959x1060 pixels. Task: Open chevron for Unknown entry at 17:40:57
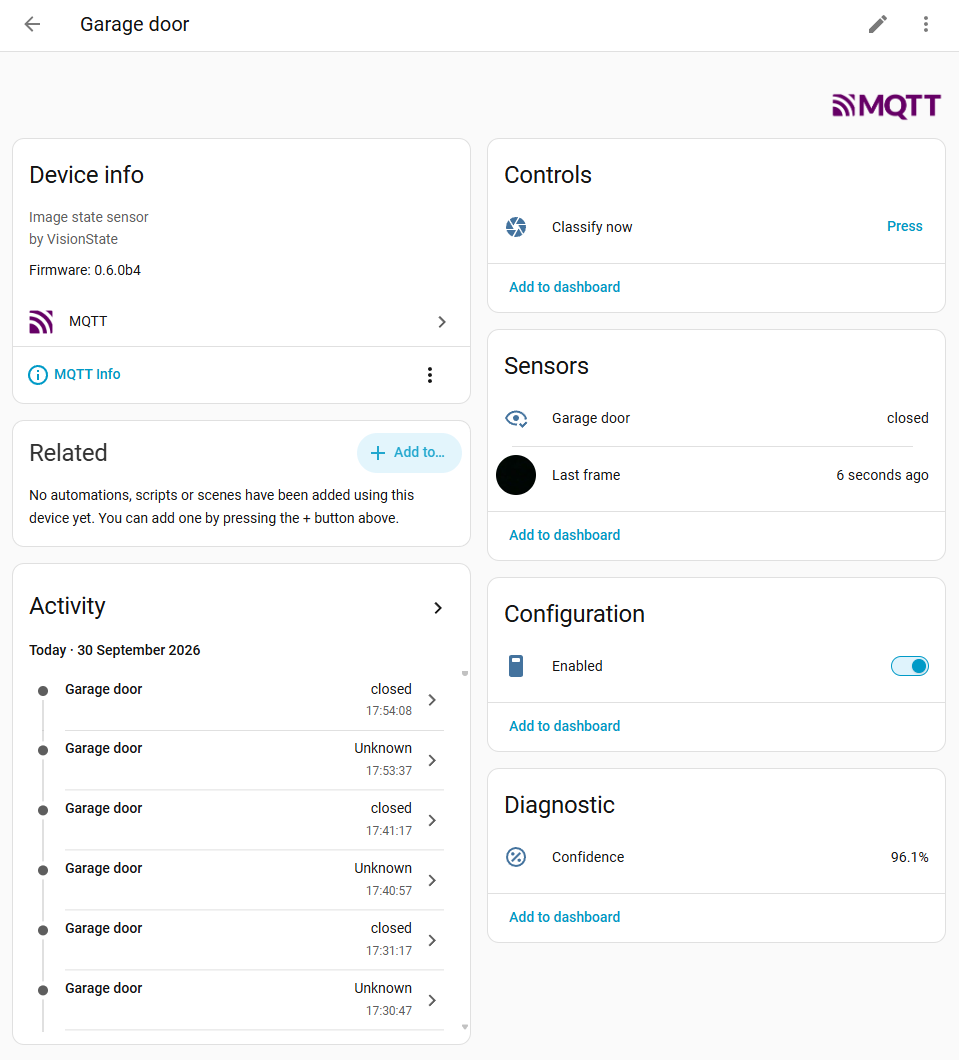pos(433,880)
